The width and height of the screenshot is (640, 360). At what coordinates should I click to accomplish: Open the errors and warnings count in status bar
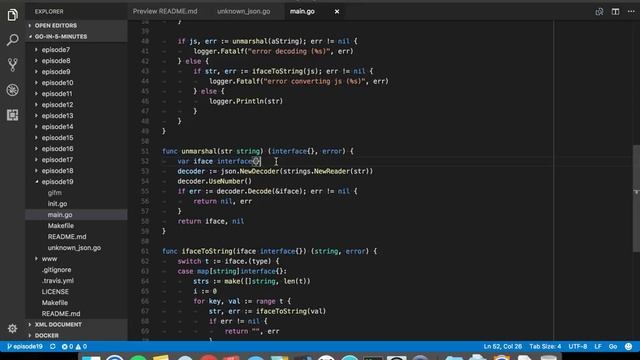[x=74, y=347]
